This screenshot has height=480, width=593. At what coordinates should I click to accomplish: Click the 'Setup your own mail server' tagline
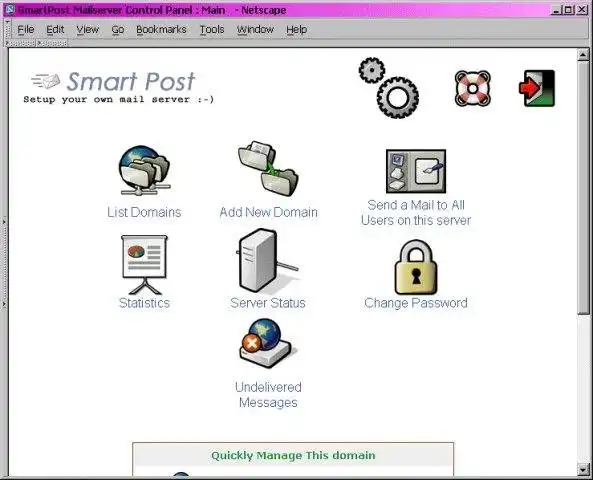click(x=119, y=99)
